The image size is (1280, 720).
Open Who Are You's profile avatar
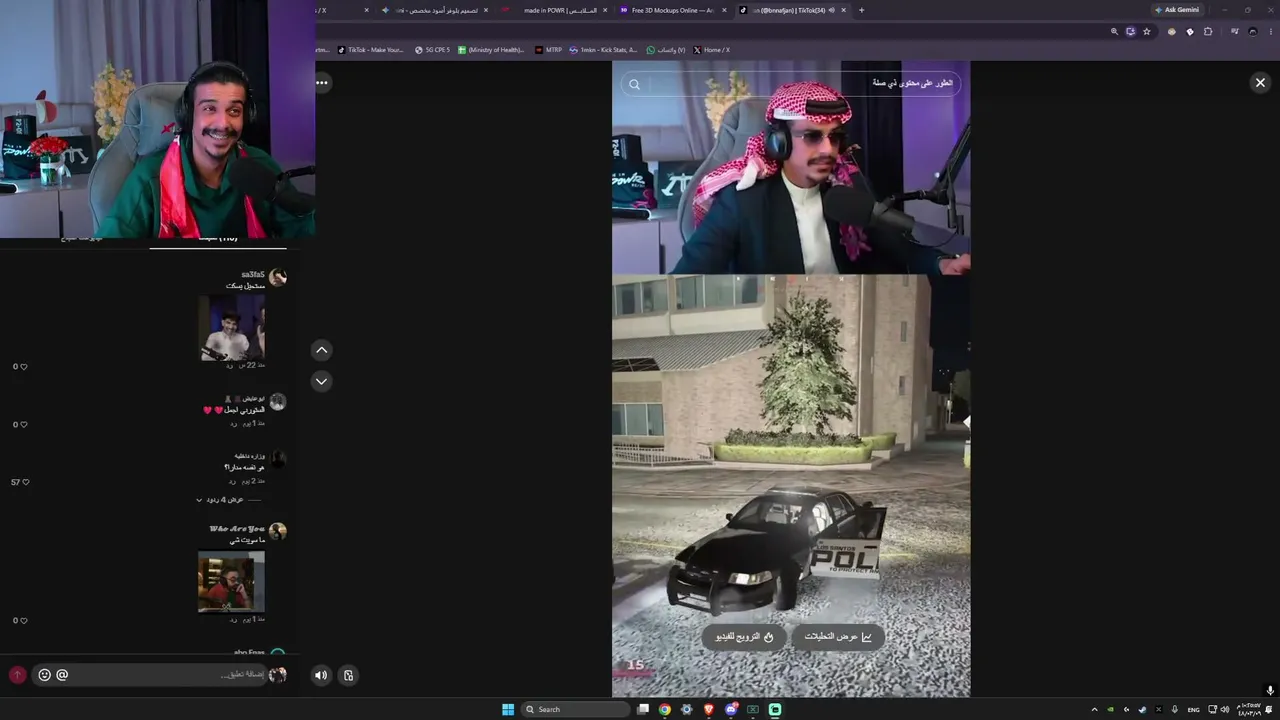pyautogui.click(x=278, y=531)
